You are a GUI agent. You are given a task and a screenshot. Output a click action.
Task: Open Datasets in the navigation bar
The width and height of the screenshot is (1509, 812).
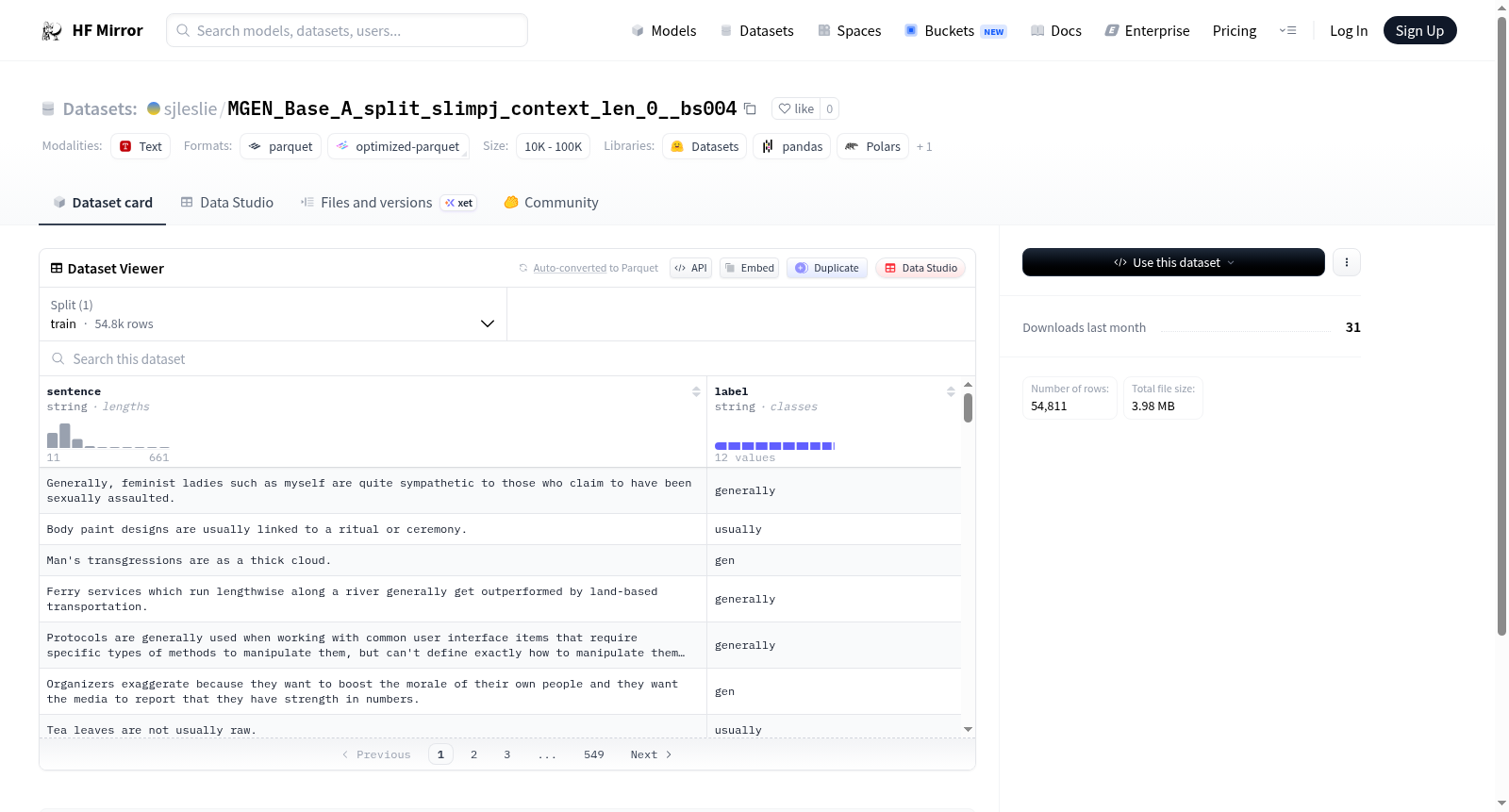click(x=756, y=30)
